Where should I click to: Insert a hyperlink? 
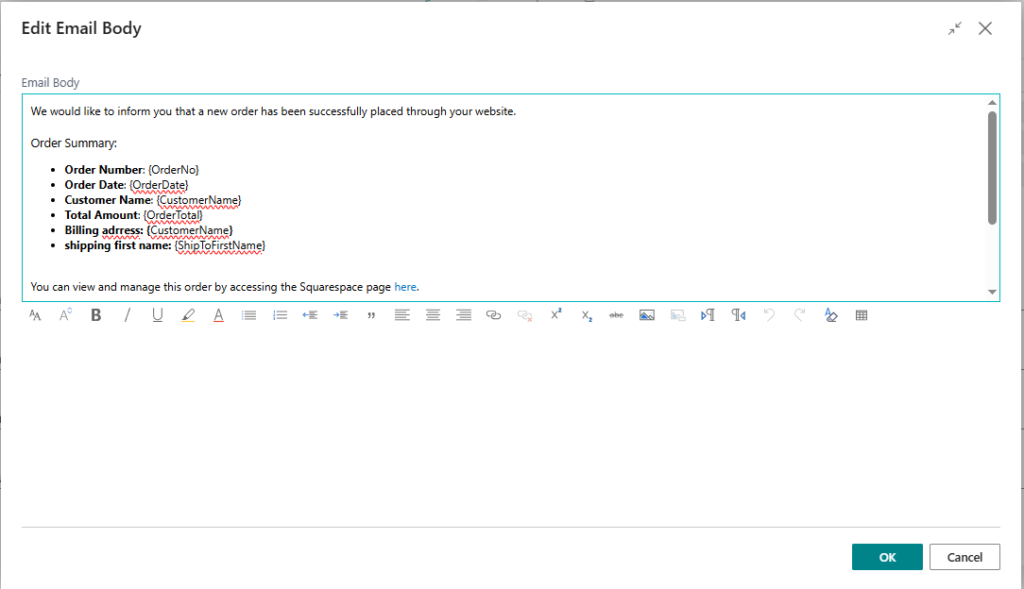(493, 315)
